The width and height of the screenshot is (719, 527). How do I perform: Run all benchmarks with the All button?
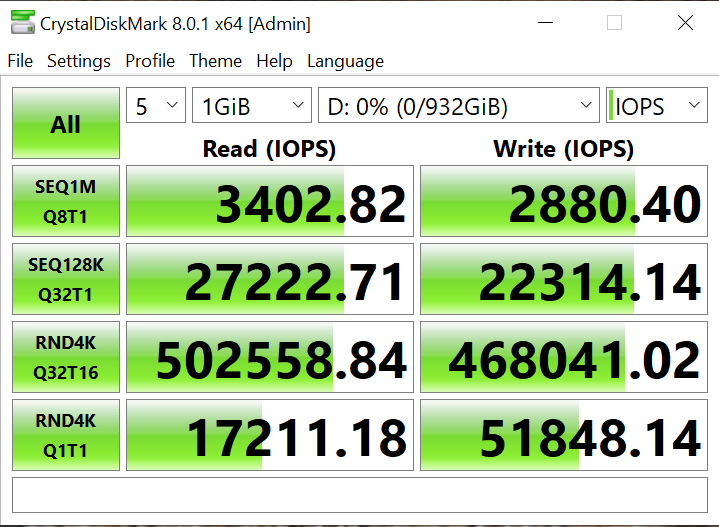coord(66,124)
